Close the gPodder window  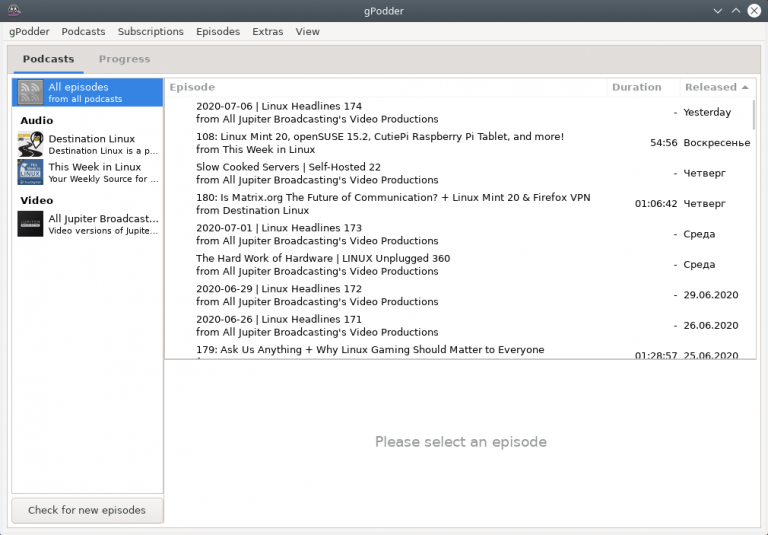754,10
